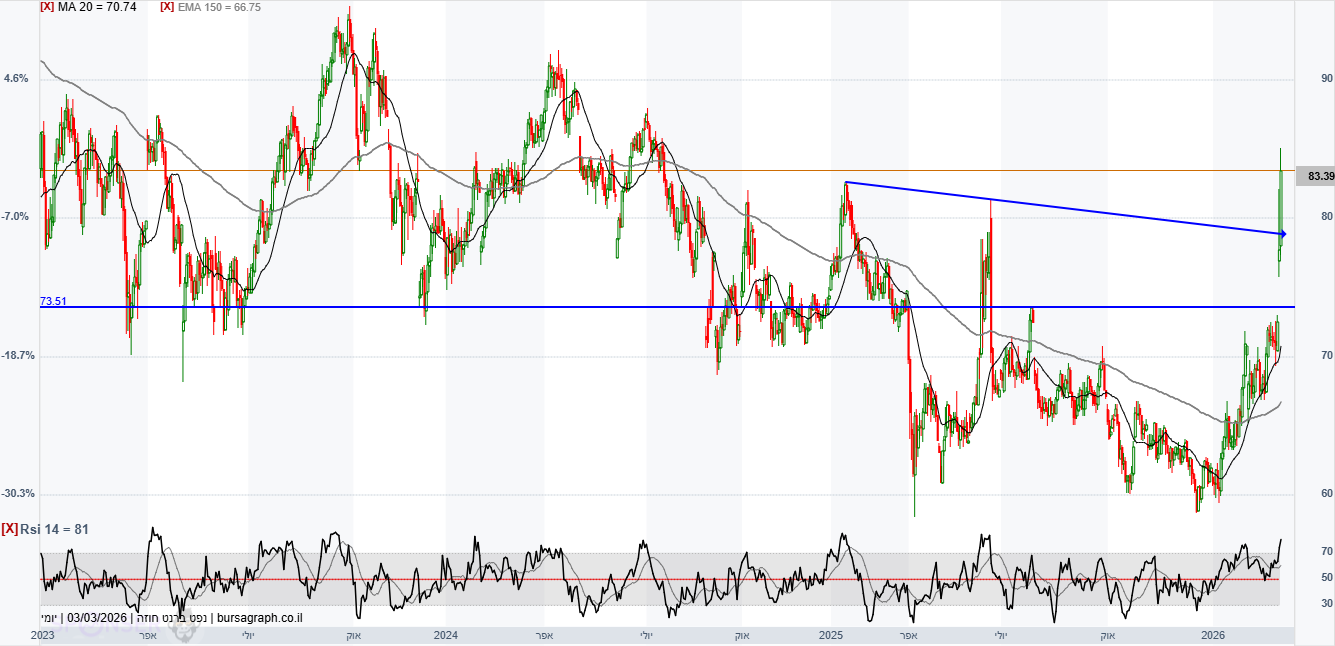This screenshot has height=646, width=1335.
Task: Click the RSI 50 level on right axis
Action: coord(1327,578)
